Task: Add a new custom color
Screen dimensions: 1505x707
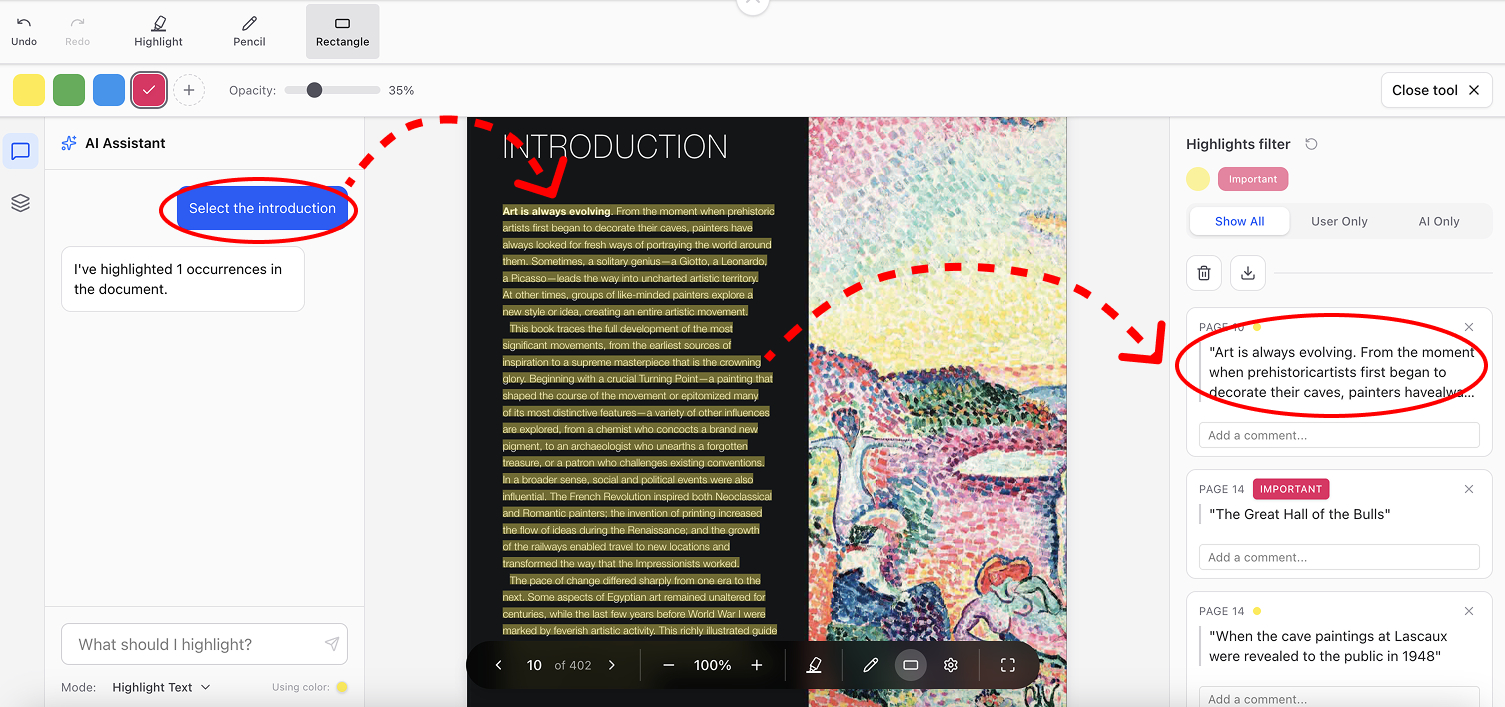Action: [189, 90]
